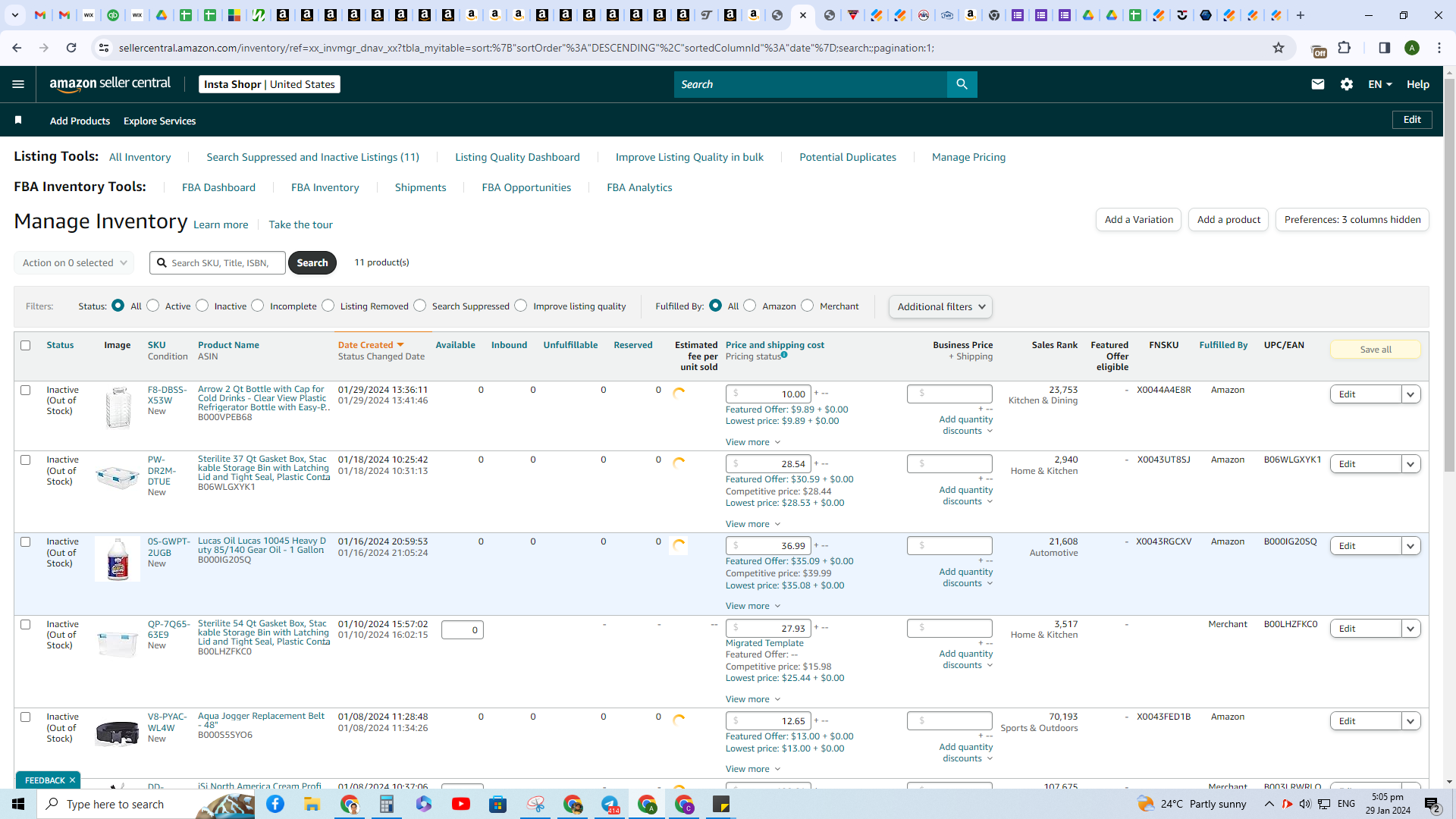1456x819 pixels.
Task: Open File Explorer from the taskbar
Action: 312,804
